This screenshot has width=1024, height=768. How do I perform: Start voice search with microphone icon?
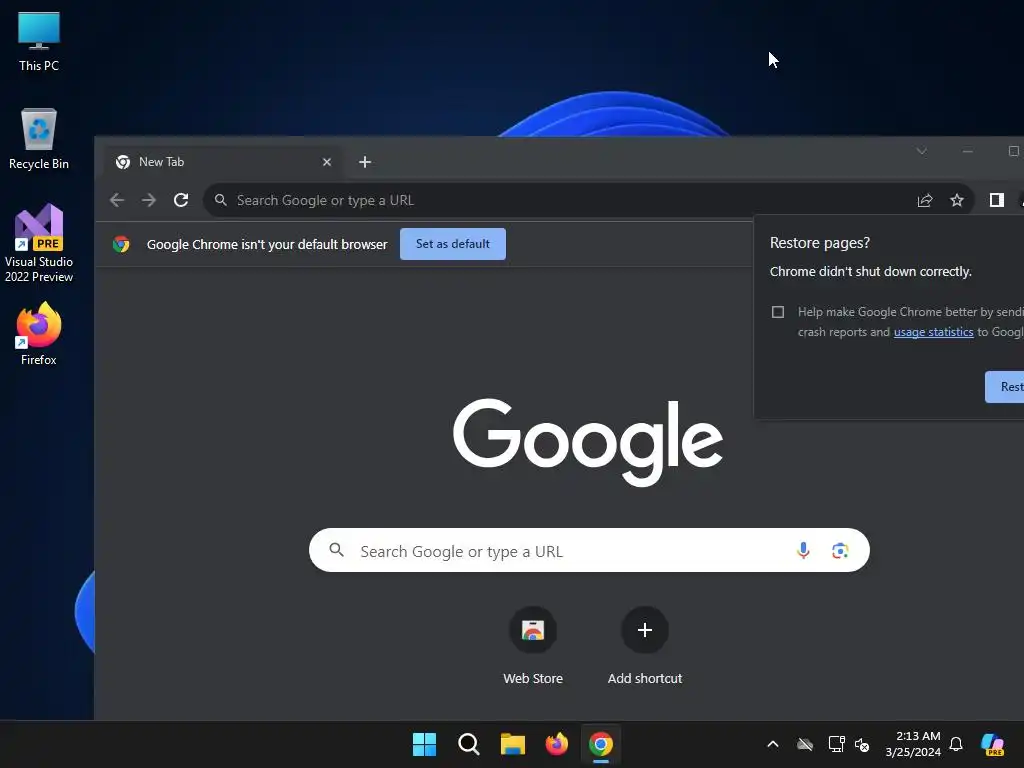(803, 551)
